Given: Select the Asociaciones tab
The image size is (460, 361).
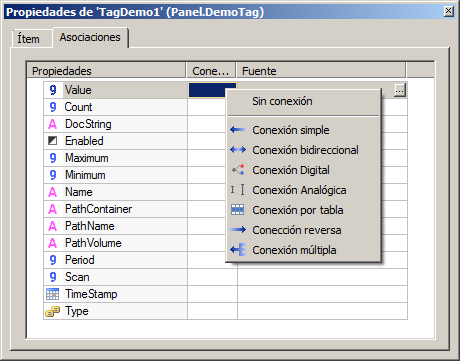Looking at the screenshot, I should coord(90,37).
